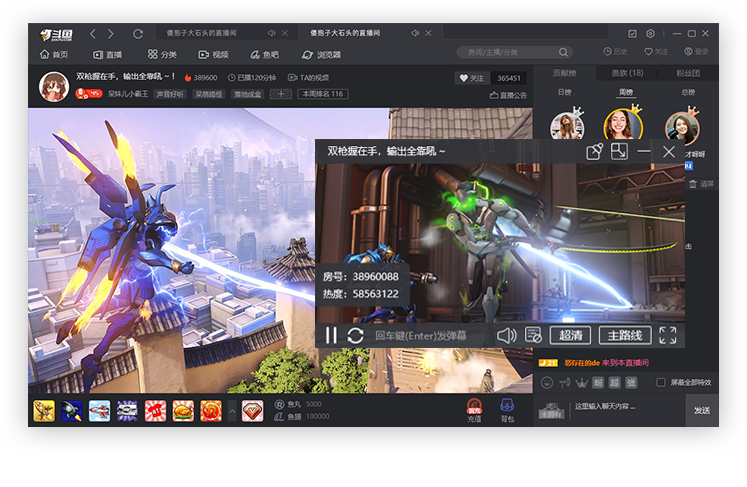
Task: Select the 声音好听 tag
Action: pos(170,94)
